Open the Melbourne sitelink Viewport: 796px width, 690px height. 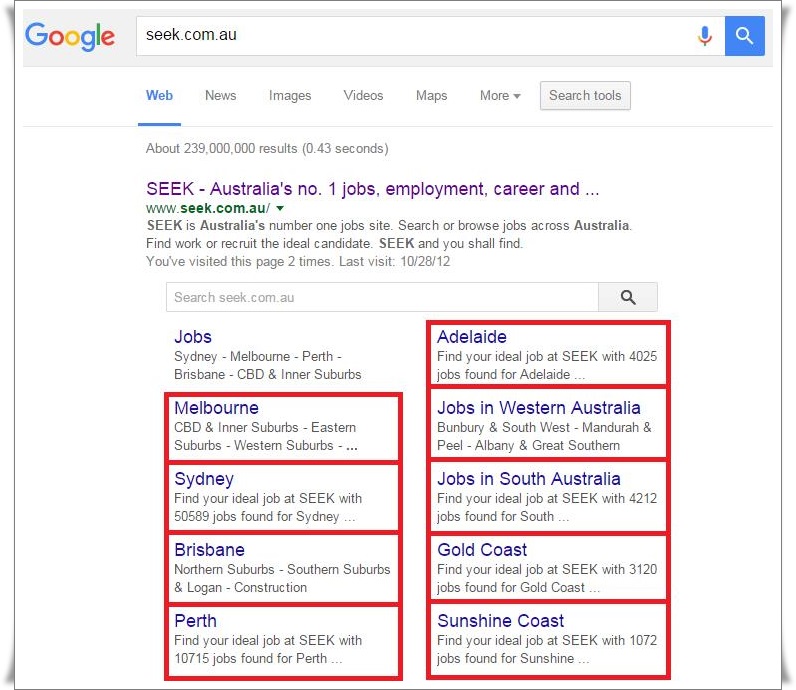216,408
